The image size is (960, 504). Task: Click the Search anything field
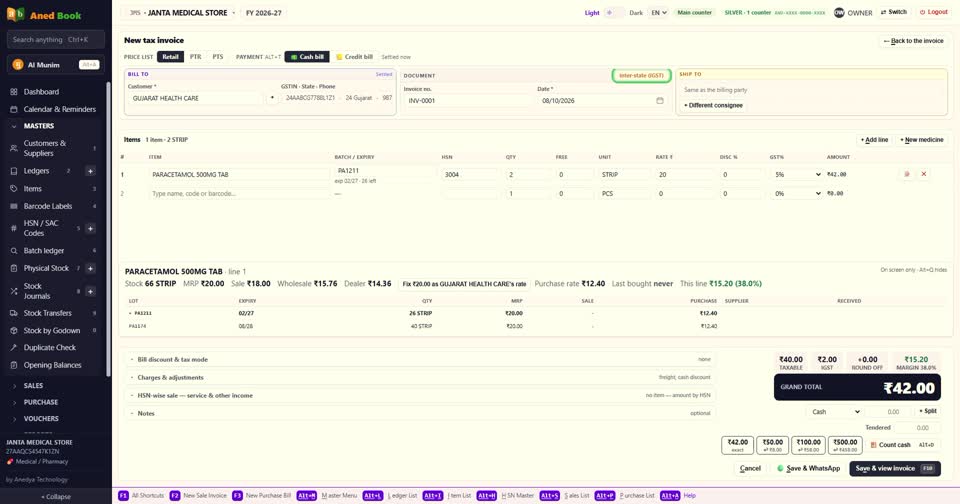(56, 40)
